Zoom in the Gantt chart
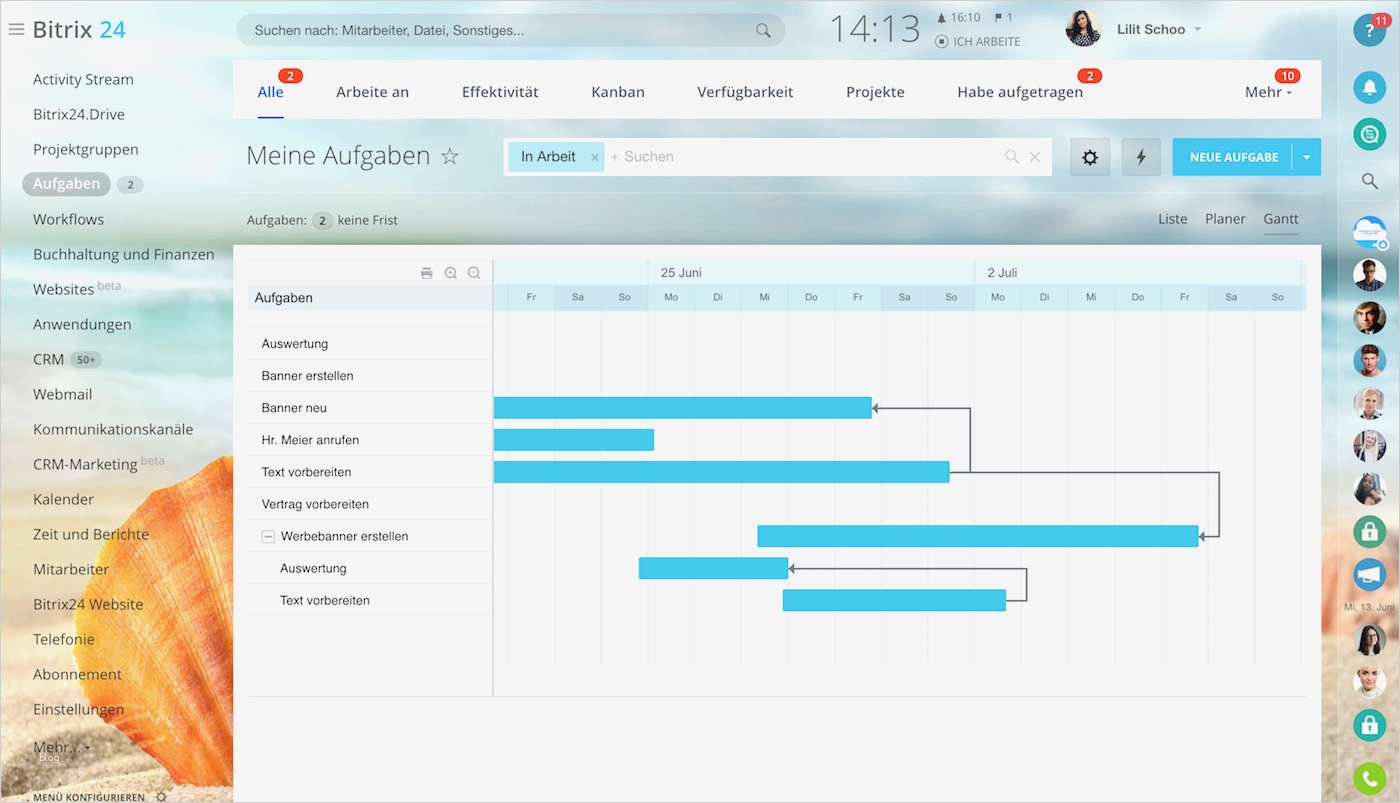 (451, 273)
